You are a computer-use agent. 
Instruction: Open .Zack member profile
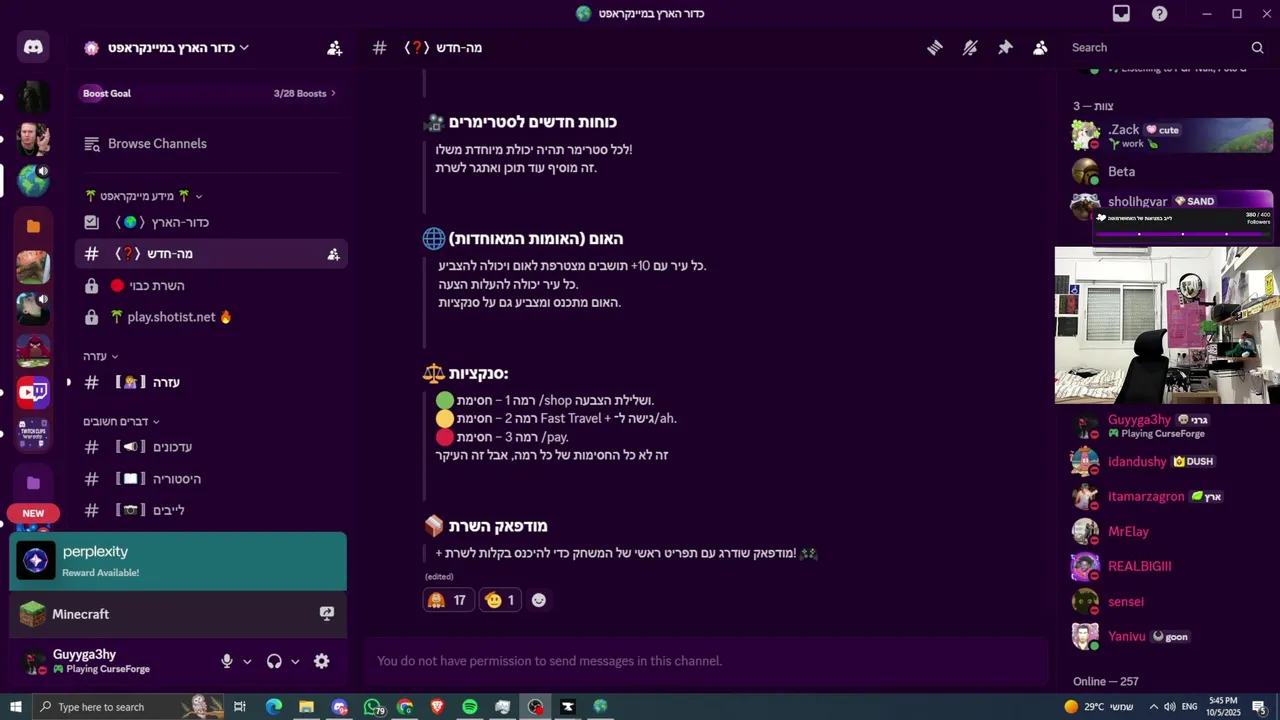click(x=1171, y=136)
